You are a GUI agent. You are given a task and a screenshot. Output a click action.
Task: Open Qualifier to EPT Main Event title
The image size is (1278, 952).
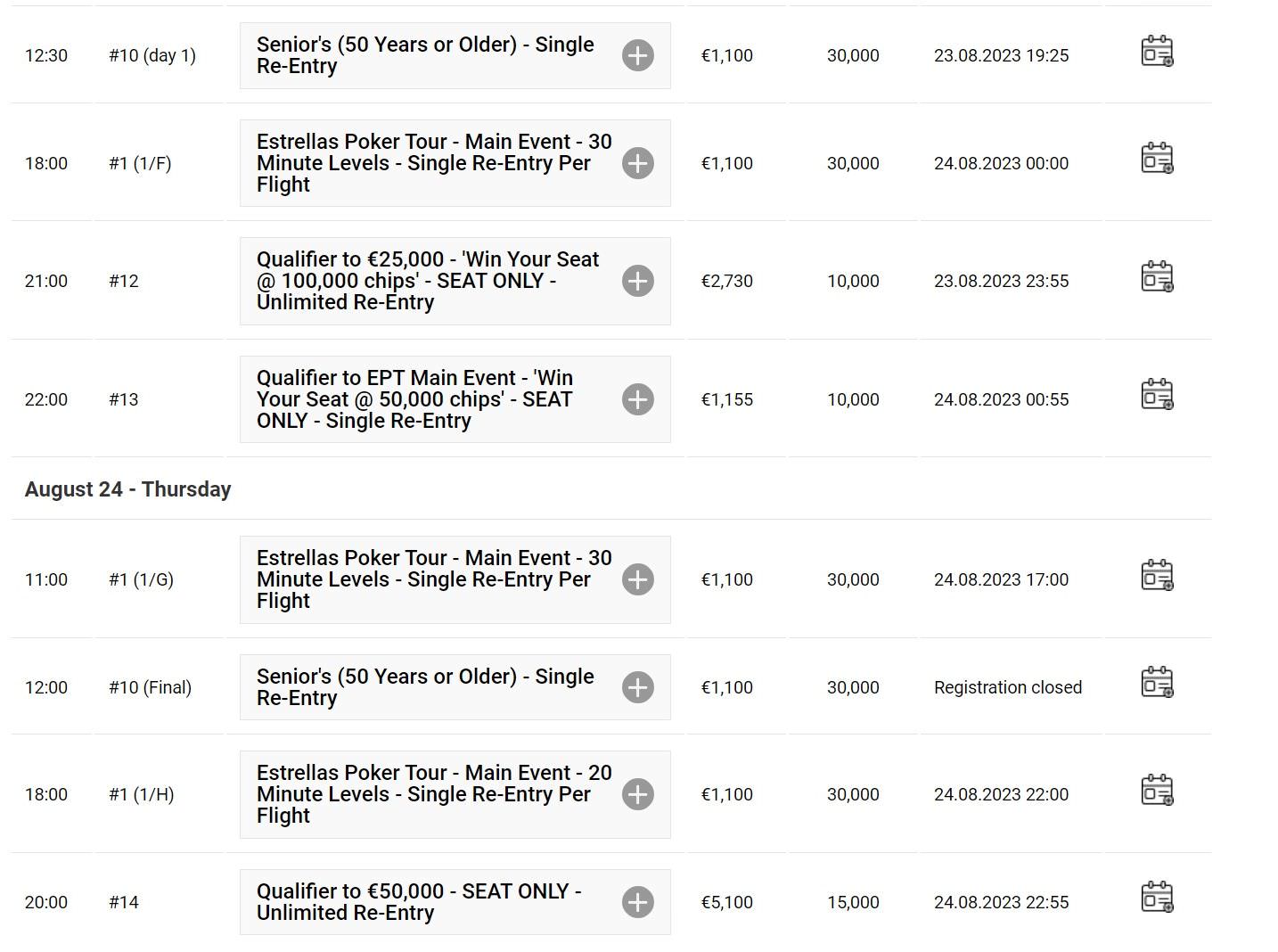click(x=414, y=399)
